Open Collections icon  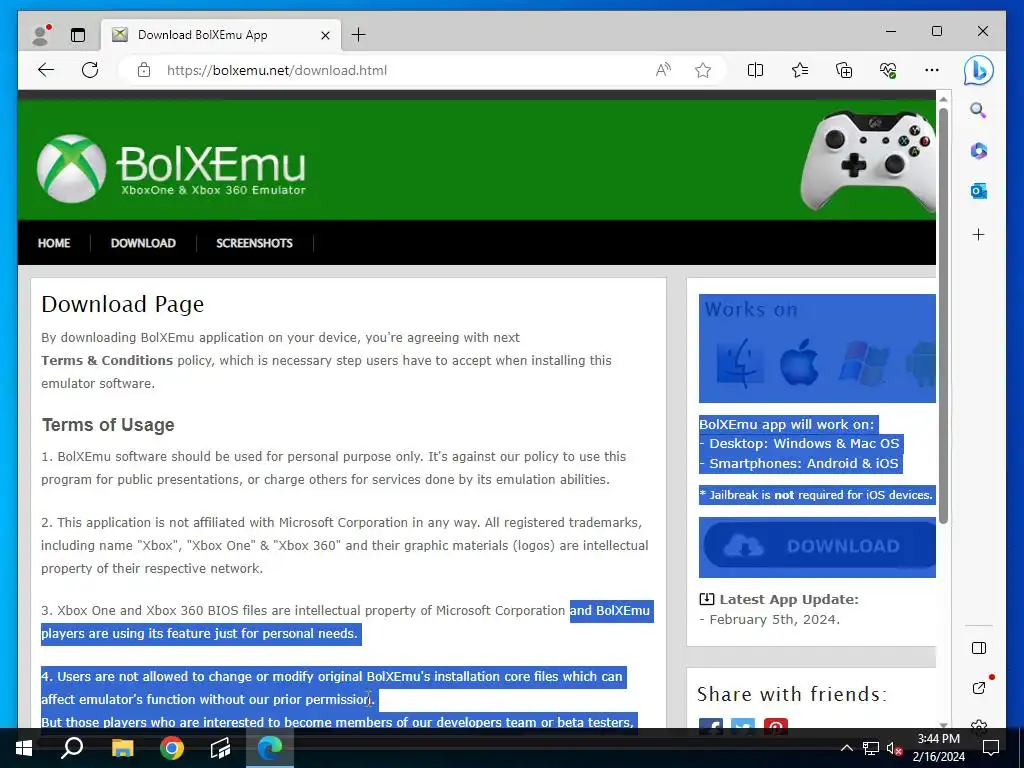click(x=844, y=70)
